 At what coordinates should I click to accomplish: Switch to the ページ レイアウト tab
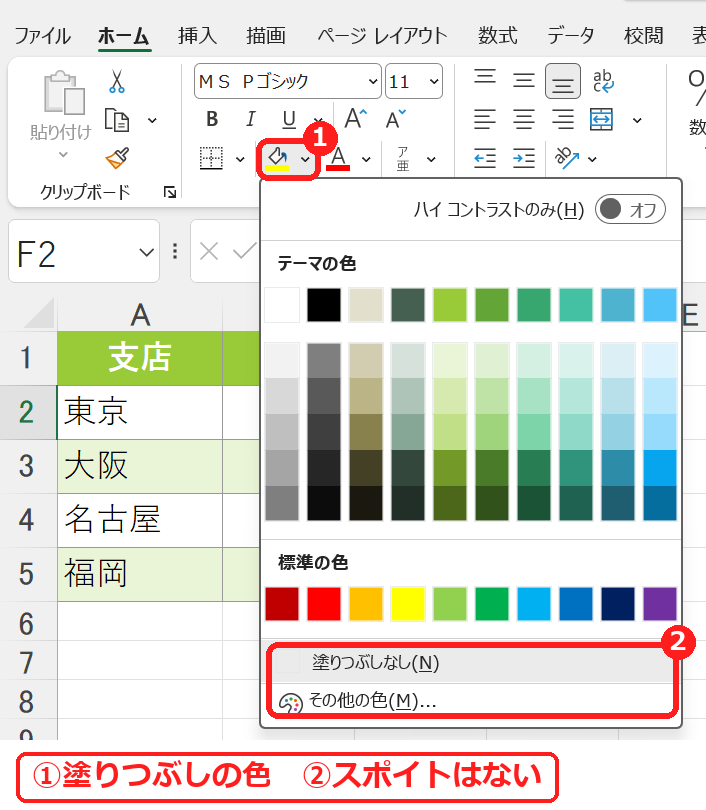382,36
